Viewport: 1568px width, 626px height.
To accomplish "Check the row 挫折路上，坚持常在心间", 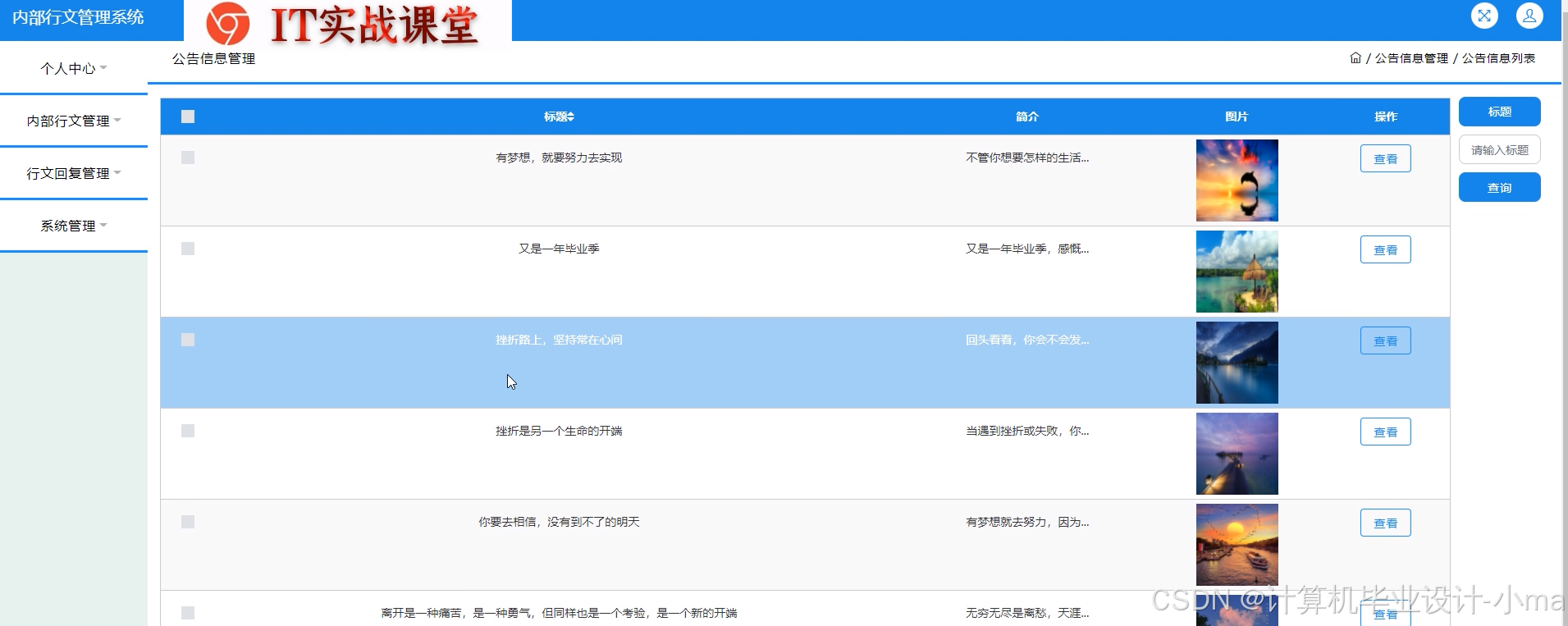I will pyautogui.click(x=188, y=340).
